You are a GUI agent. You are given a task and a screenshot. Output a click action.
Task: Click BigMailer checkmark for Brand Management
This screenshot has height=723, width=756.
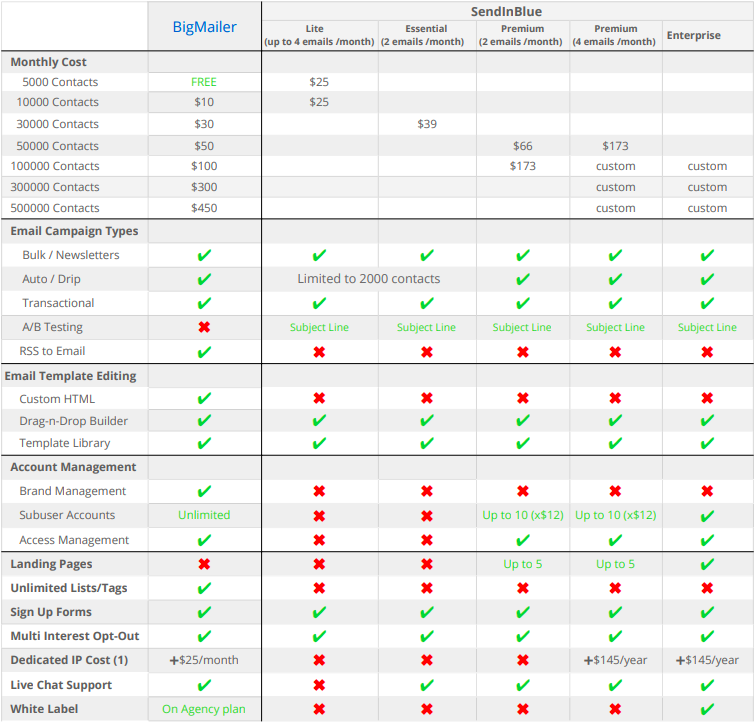point(204,492)
